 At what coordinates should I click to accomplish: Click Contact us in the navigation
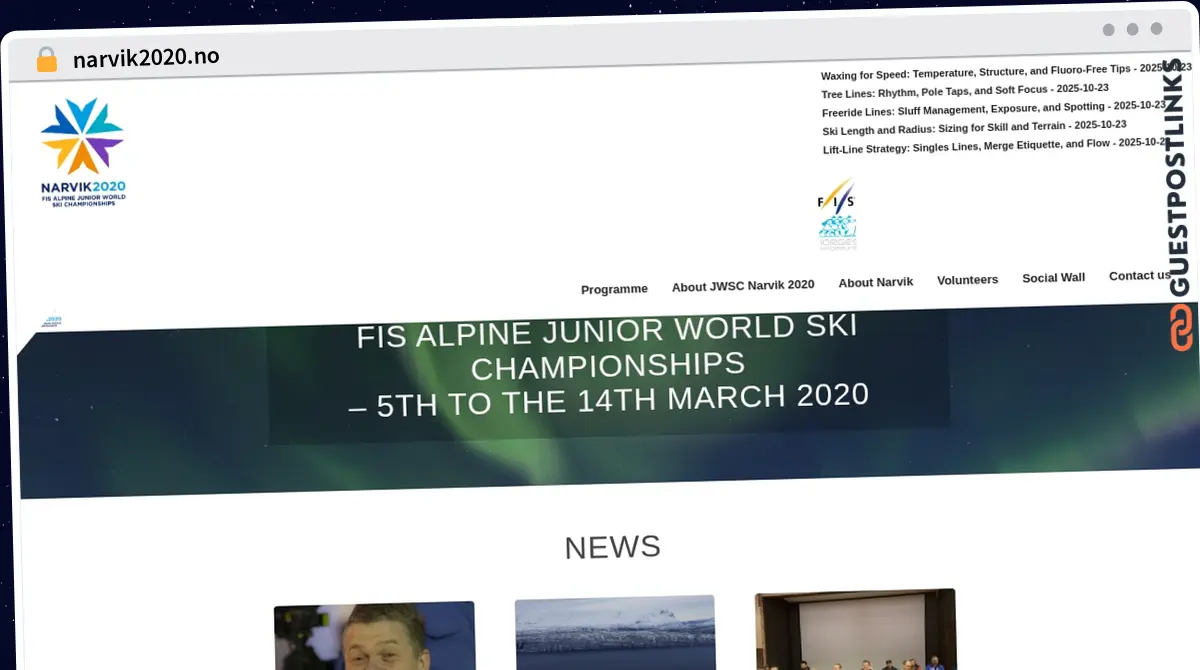[x=1140, y=275]
